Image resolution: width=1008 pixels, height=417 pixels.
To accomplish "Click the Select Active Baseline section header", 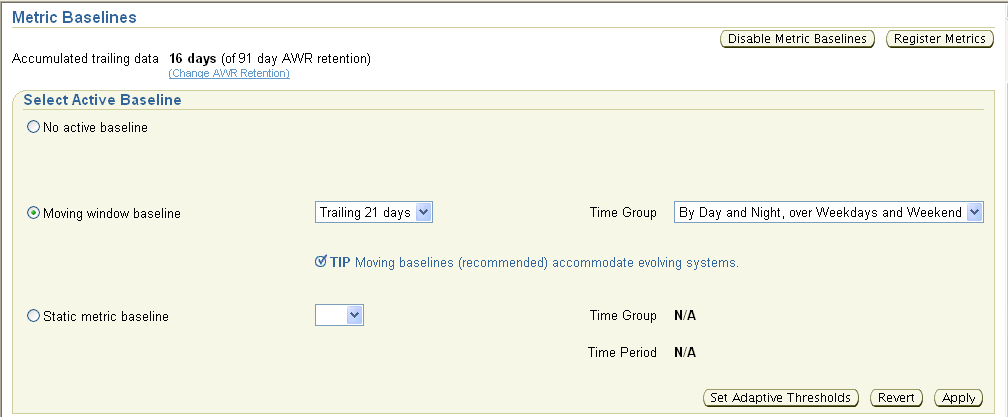I will [x=102, y=100].
